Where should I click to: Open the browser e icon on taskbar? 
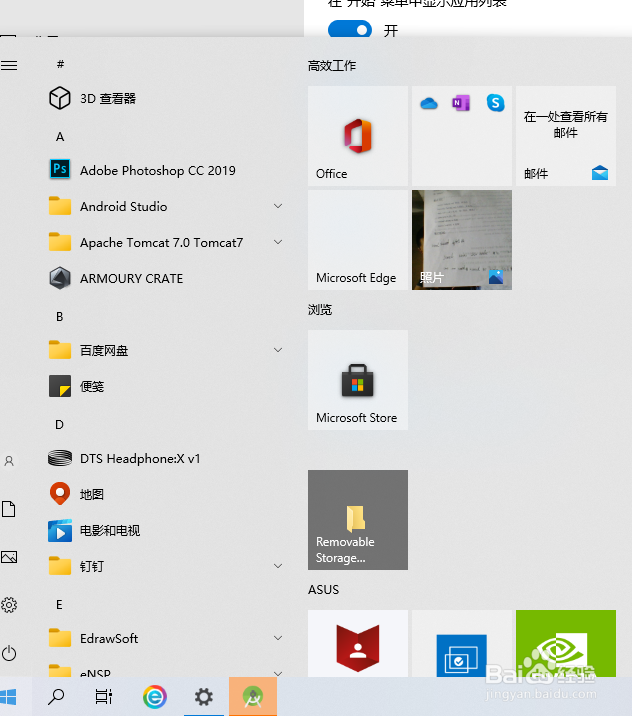(154, 697)
